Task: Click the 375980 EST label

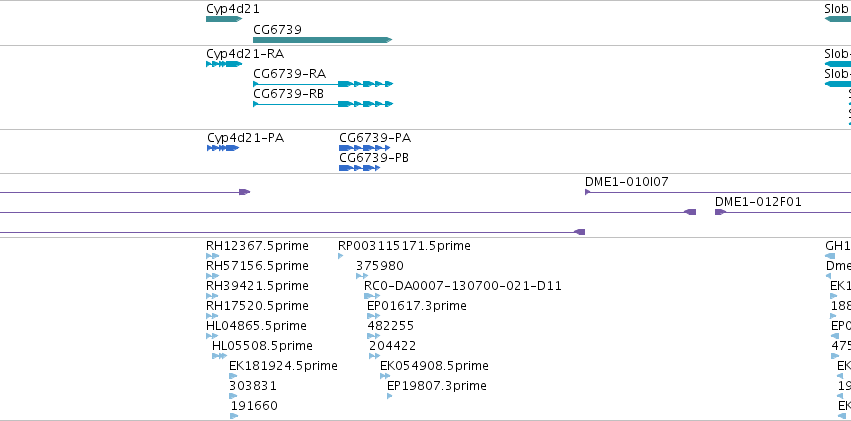Action: click(380, 266)
